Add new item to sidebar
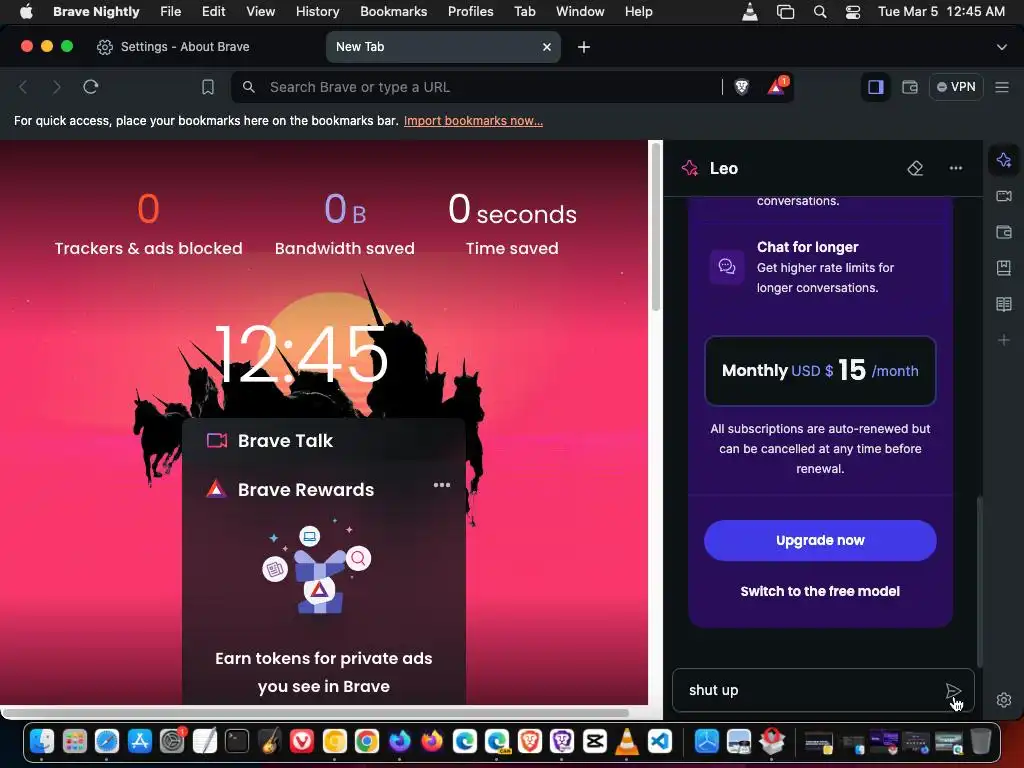 (1004, 340)
